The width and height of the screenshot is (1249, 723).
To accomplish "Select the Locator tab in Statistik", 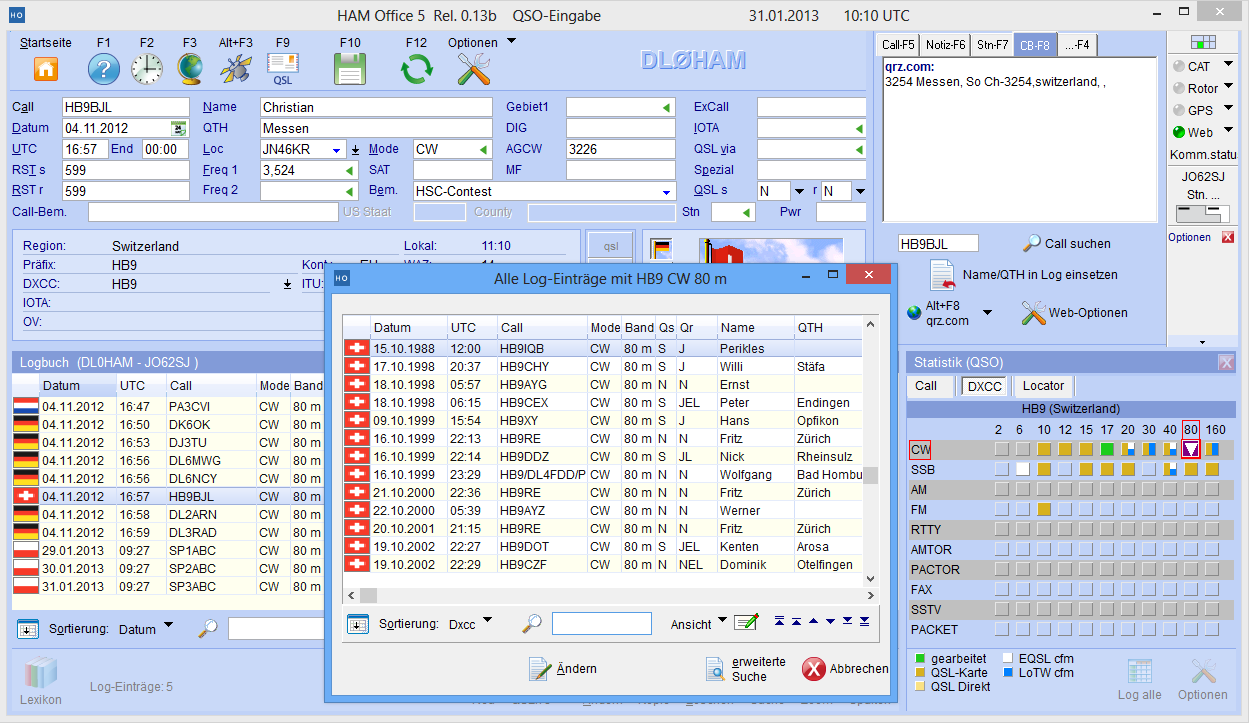I will click(x=1043, y=386).
